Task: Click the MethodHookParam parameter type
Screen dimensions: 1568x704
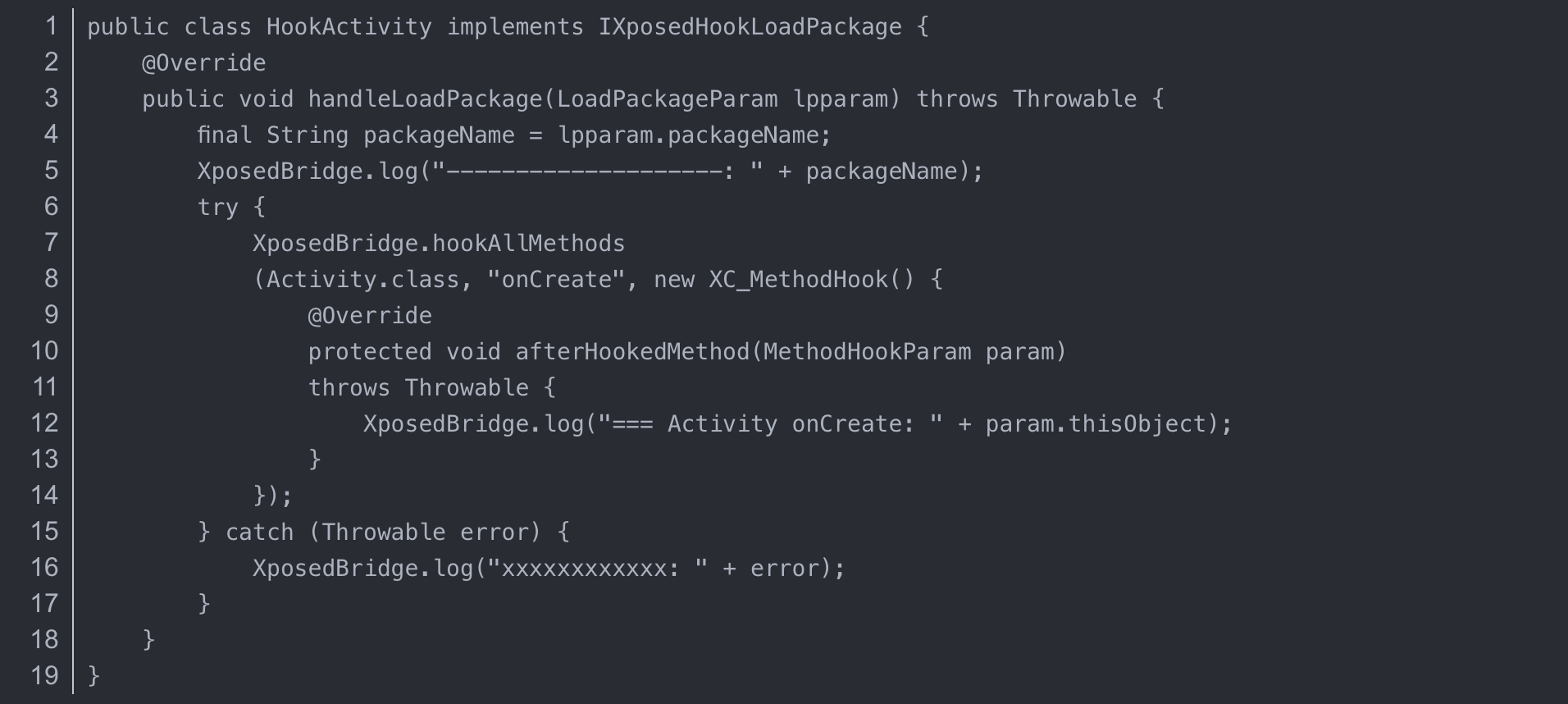Action: point(867,352)
